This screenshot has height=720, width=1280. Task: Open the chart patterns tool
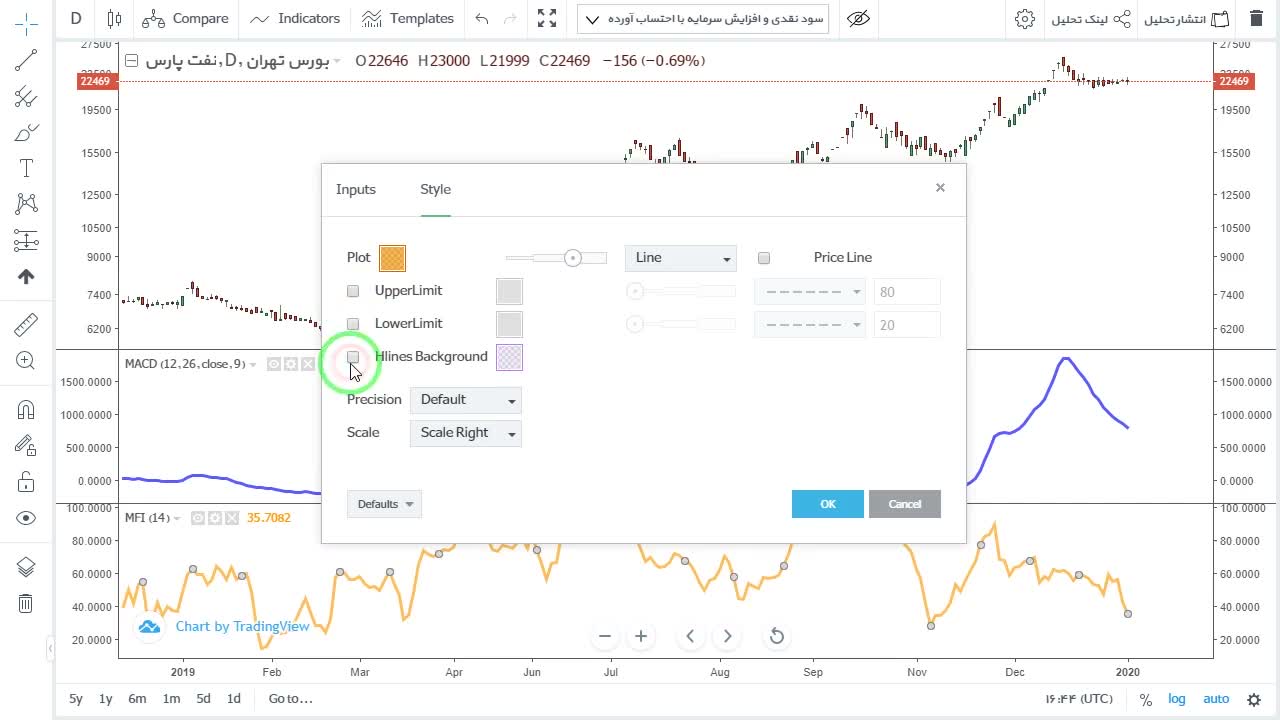click(x=26, y=204)
